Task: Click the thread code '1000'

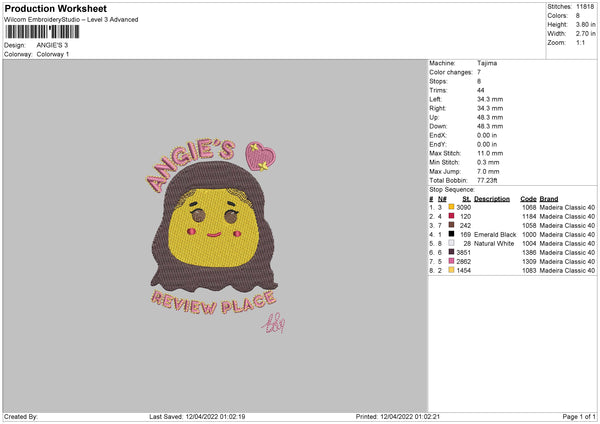Action: 529,235
